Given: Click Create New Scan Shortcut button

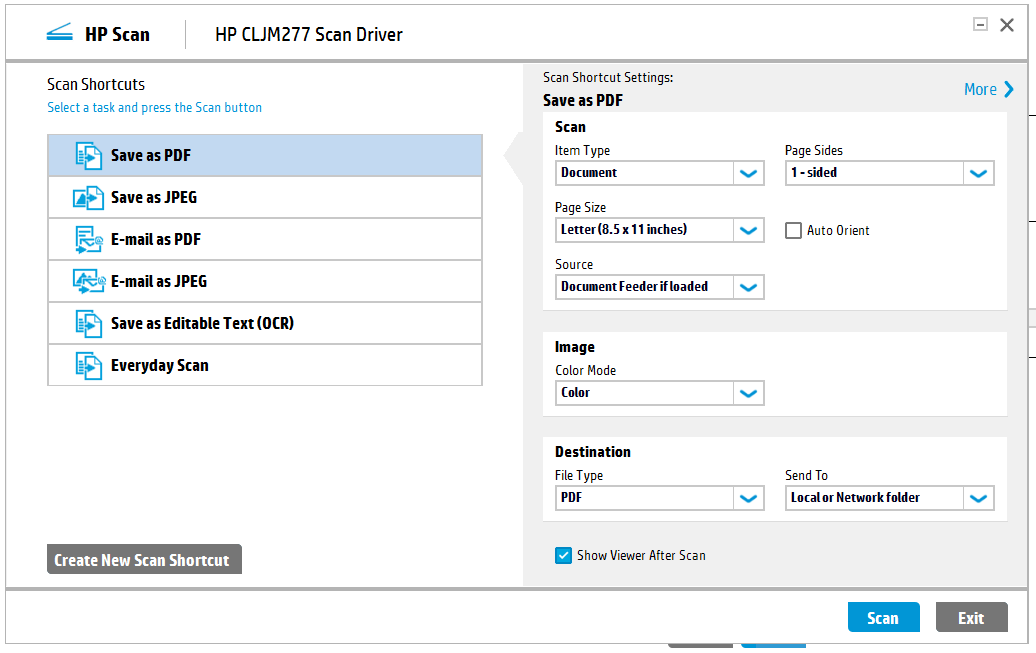Looking at the screenshot, I should pos(144,560).
